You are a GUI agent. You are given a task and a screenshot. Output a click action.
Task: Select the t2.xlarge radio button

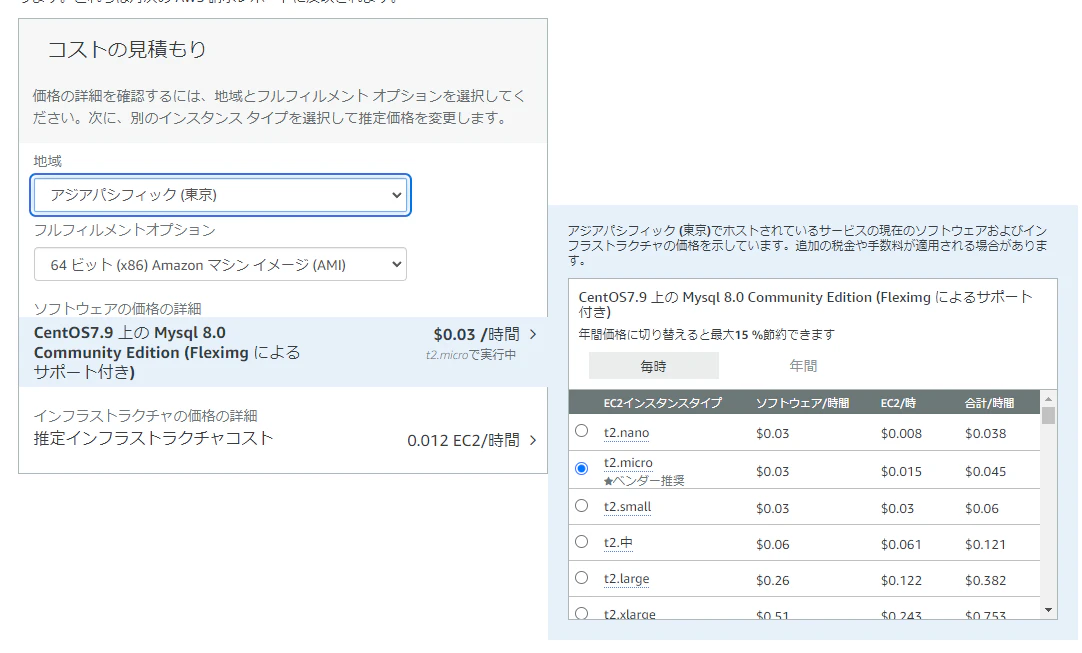pos(582,613)
